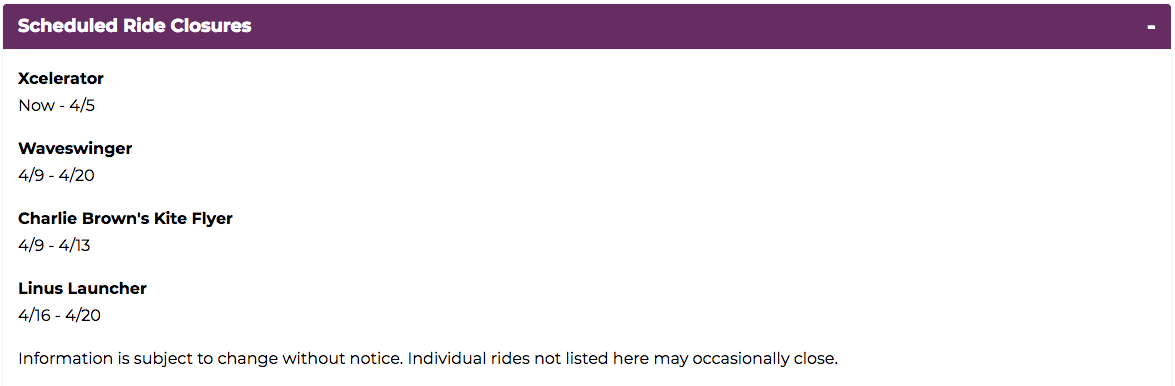Select the Waveswinger ride name
The image size is (1175, 386).
tap(75, 148)
